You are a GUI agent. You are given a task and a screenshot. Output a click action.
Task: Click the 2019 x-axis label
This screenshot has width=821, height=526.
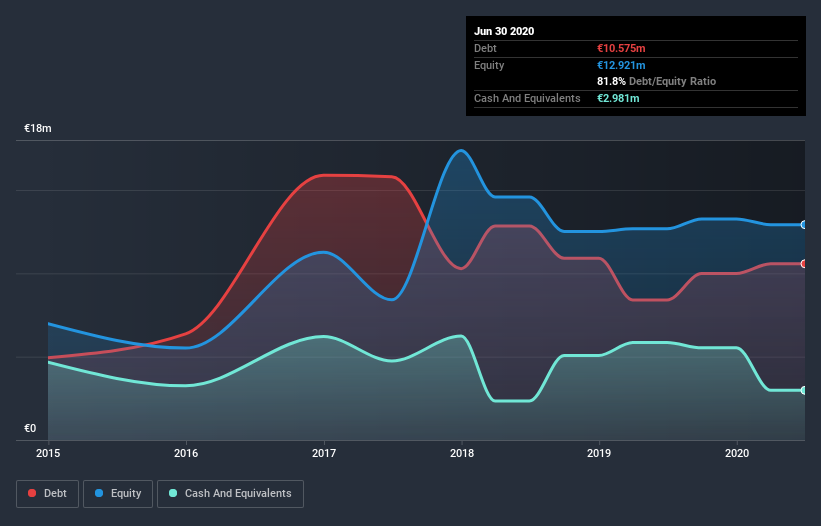599,453
